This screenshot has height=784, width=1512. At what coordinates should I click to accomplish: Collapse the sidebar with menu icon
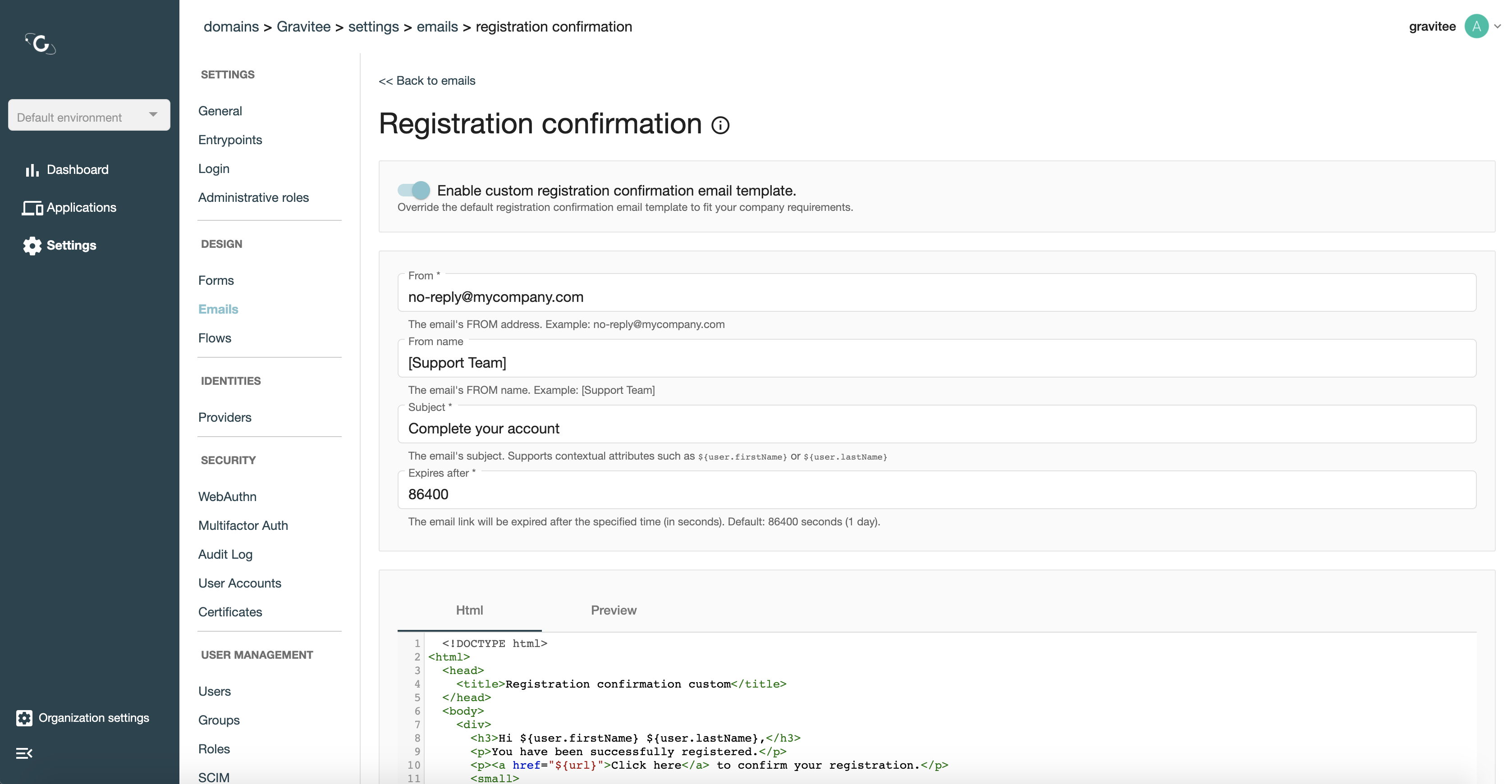24,753
